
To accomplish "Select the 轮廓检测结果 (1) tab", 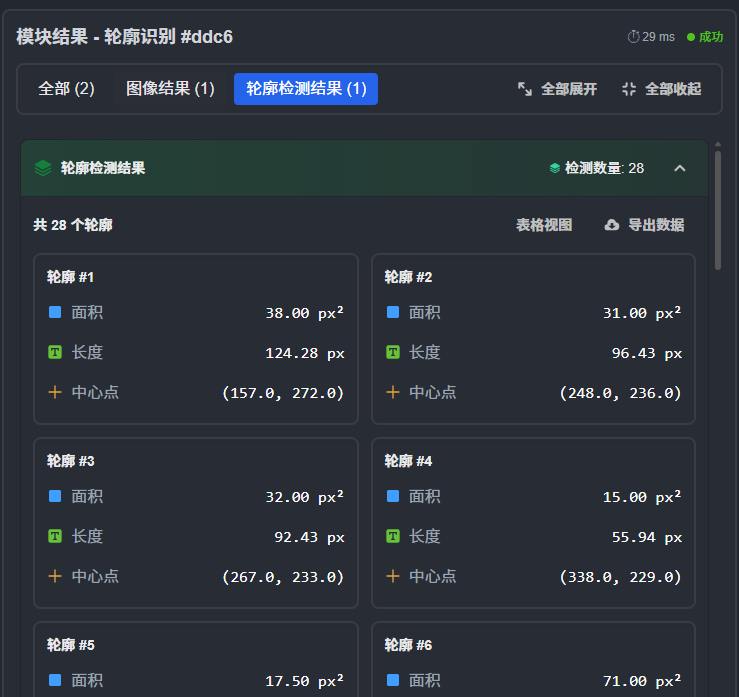I will pyautogui.click(x=306, y=89).
